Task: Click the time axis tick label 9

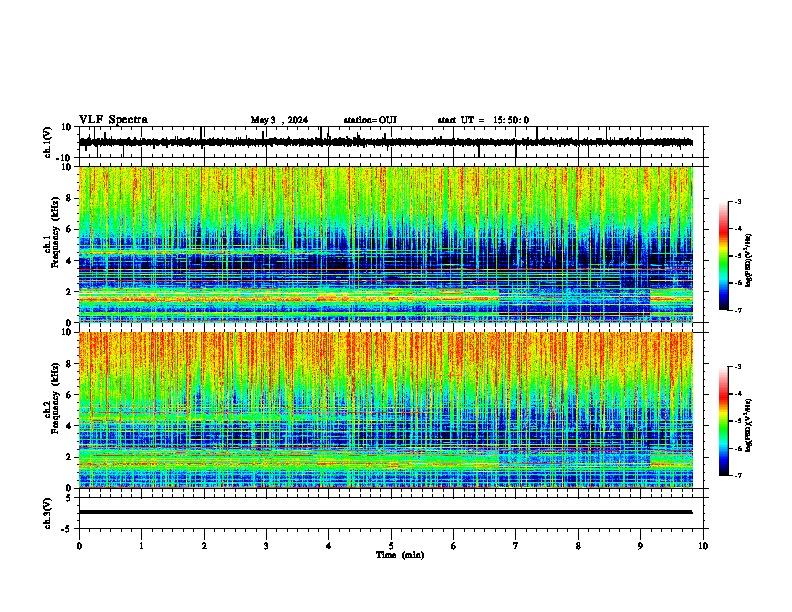Action: (x=640, y=546)
